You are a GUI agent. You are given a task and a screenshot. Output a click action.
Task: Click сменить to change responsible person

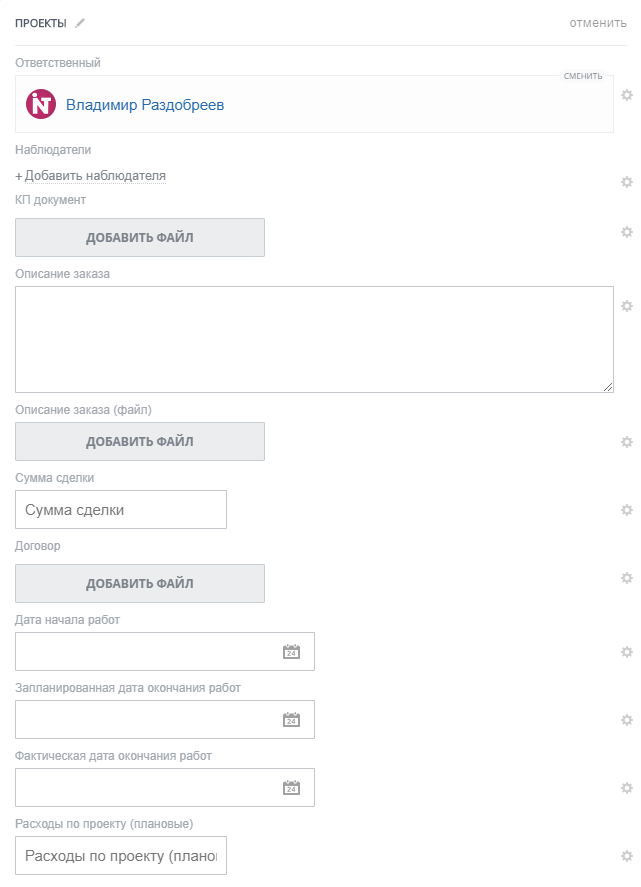[583, 76]
